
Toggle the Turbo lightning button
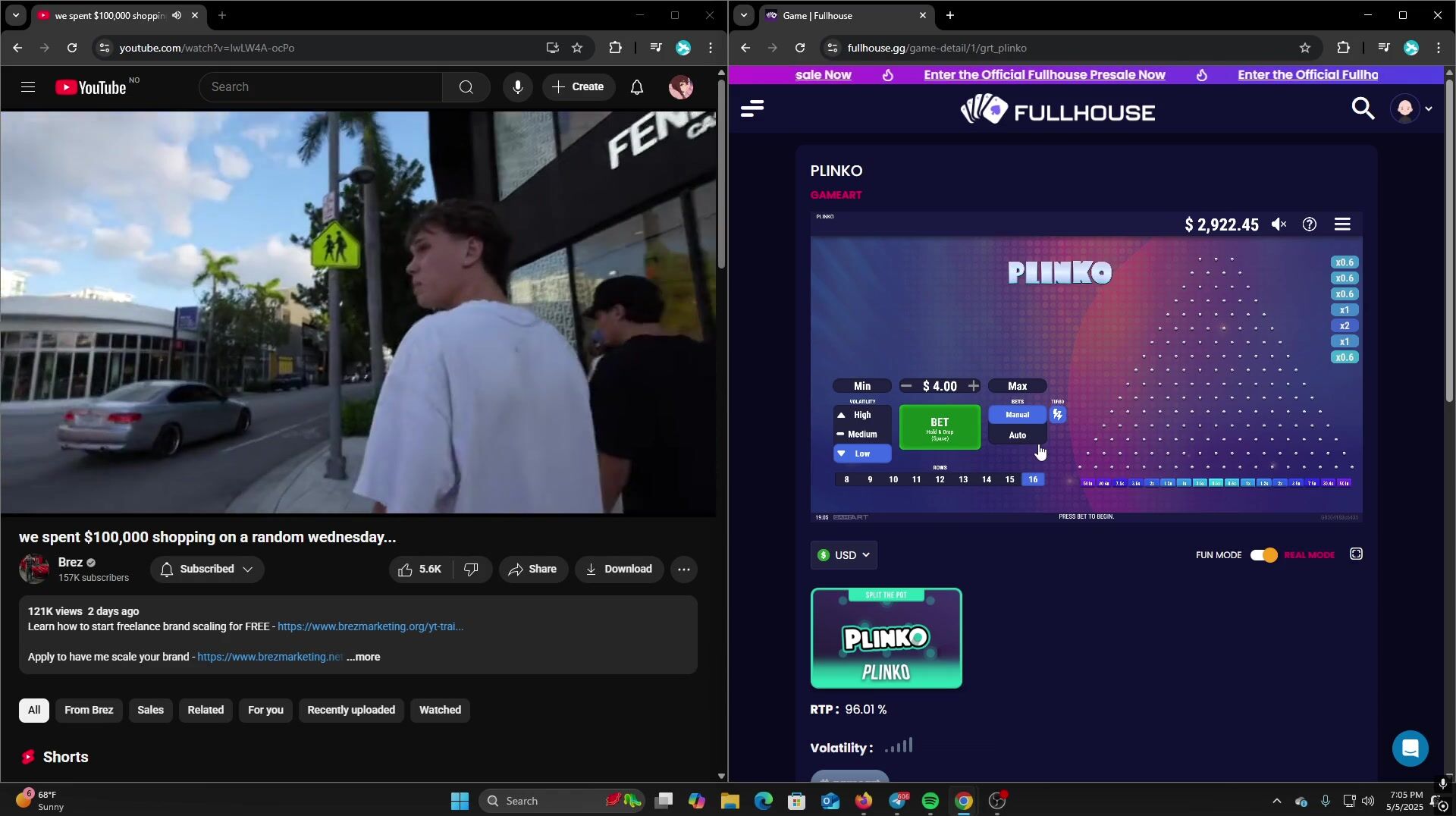1058,415
